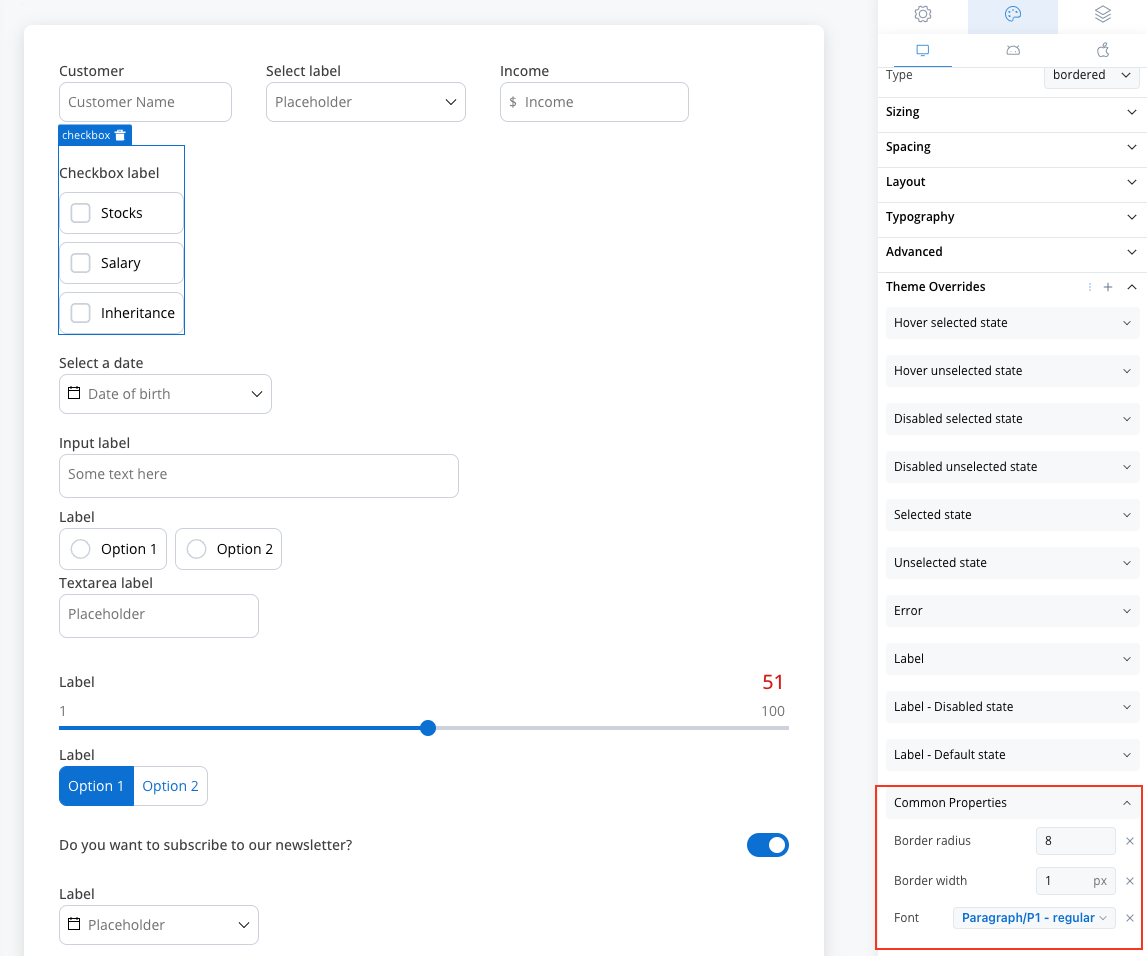Screen dimensions: 1147x956
Task: Check the Stocks checkbox
Action: [x=80, y=213]
